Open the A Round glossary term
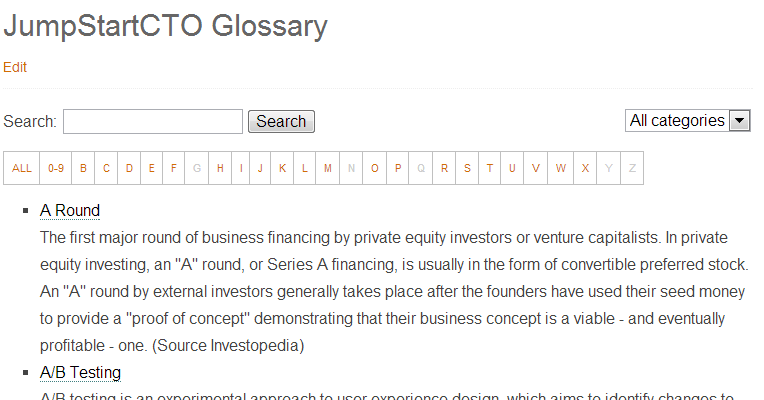The image size is (764, 400). coord(70,211)
